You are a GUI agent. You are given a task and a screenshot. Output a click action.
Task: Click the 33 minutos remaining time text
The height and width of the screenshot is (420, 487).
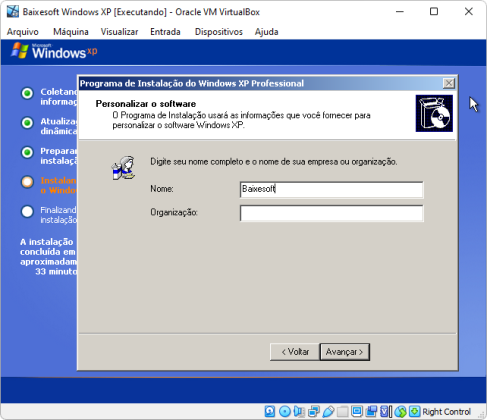click(x=56, y=271)
